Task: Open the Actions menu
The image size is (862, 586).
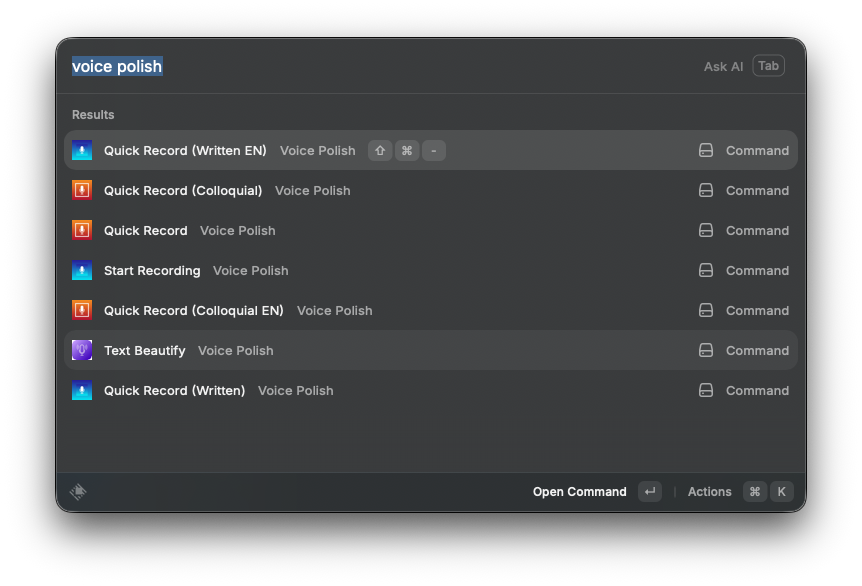Action: point(709,491)
